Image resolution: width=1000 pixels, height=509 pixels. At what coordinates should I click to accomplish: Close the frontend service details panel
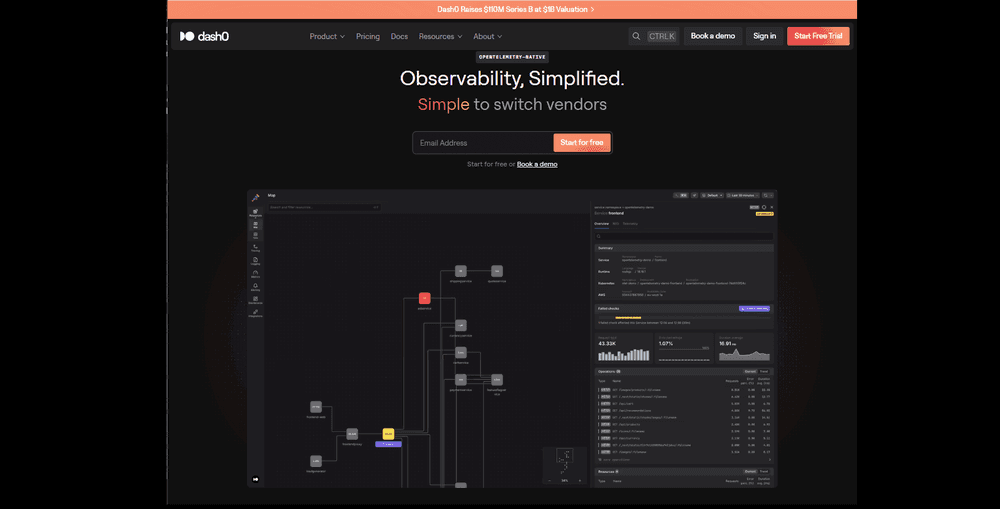tap(771, 207)
